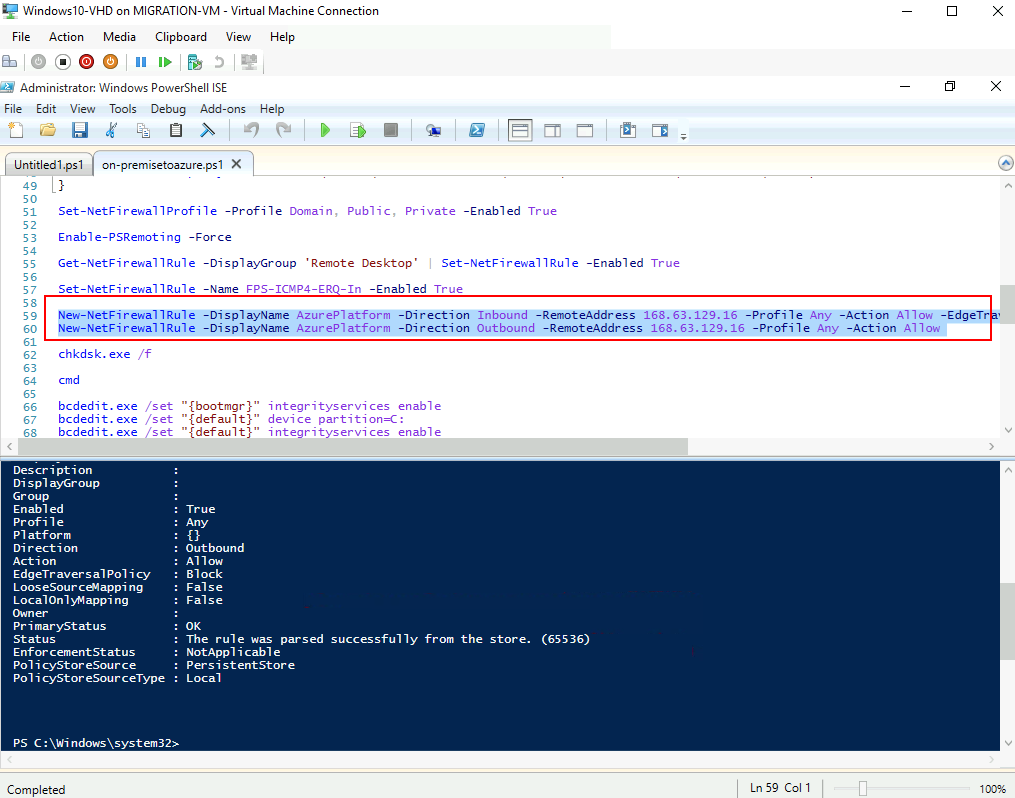The width and height of the screenshot is (1015, 798).
Task: Click the cmd line in the script
Action: click(69, 380)
